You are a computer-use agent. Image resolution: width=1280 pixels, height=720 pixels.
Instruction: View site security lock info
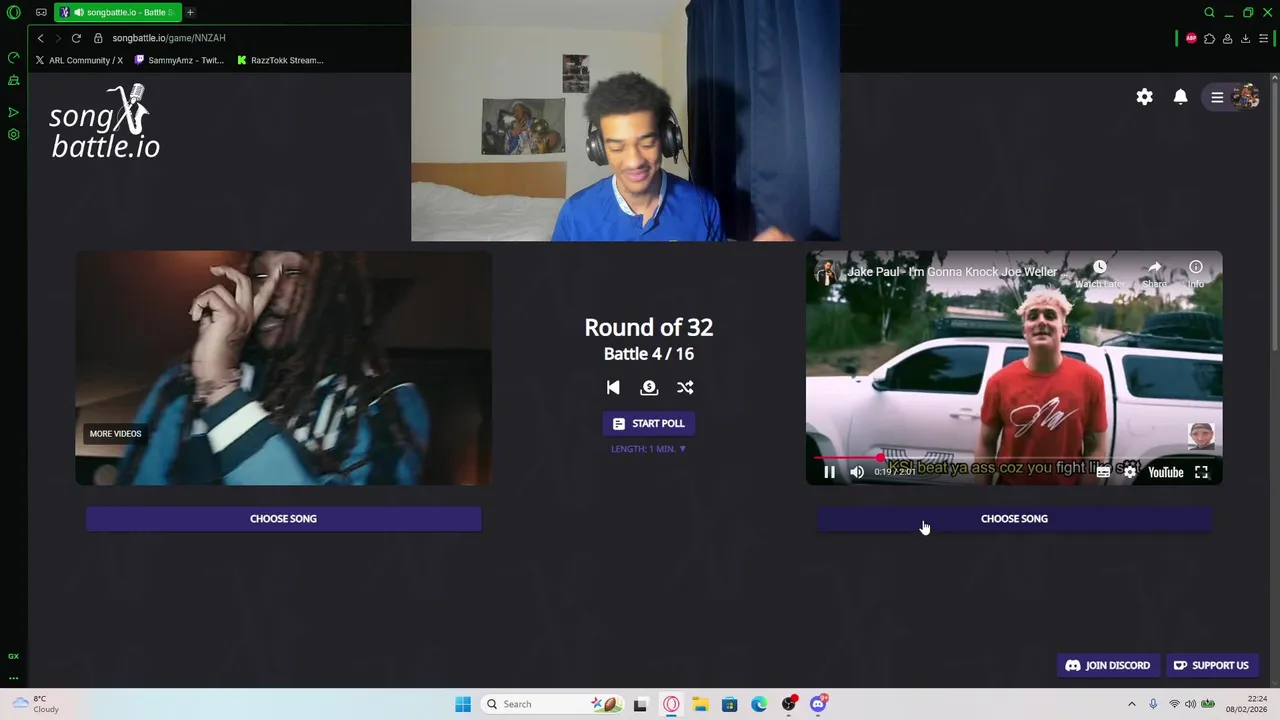click(98, 38)
